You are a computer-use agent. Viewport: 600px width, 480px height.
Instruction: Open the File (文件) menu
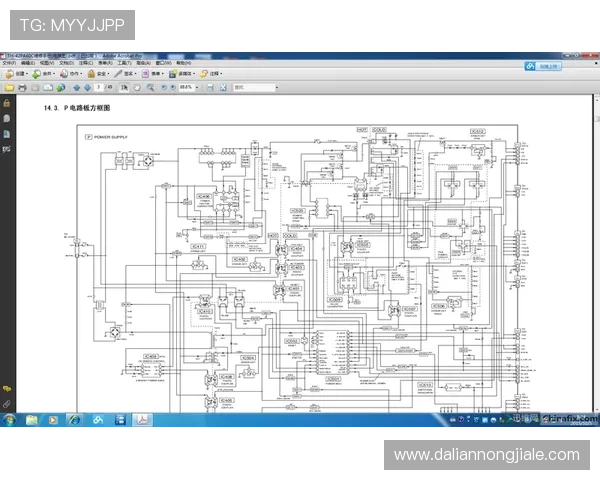tap(7, 63)
